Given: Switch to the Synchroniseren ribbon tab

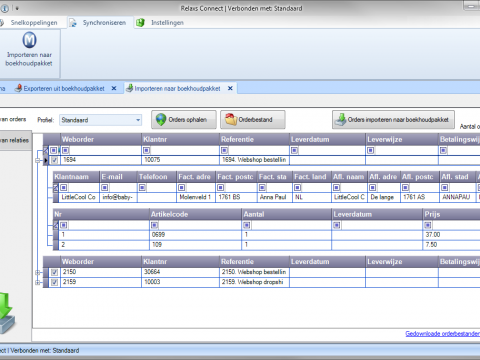Looking at the screenshot, I should point(100,23).
